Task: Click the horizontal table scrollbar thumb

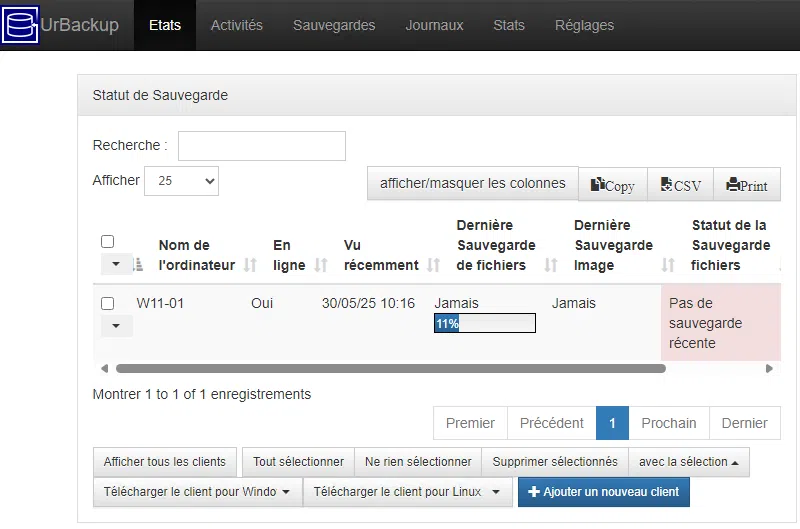Action: pos(391,368)
